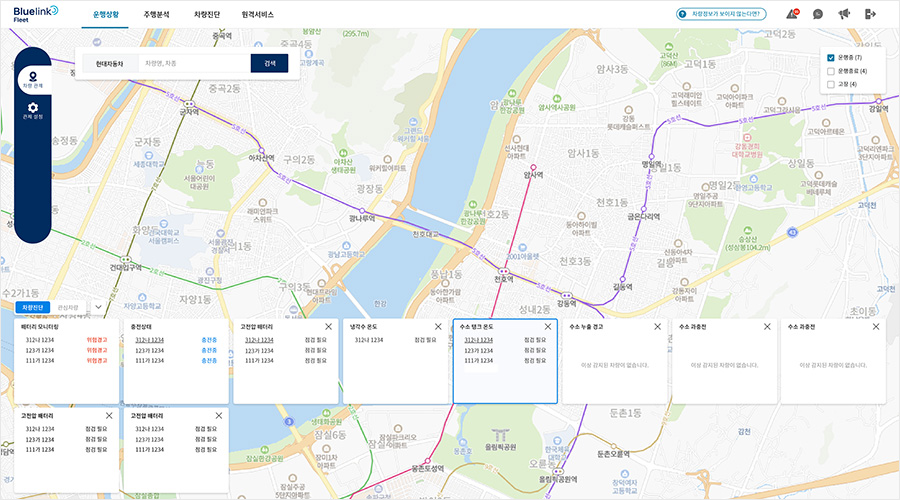Screen dimensions: 900x500
Task: Open 관제 설정 gear icon in sidebar
Action: 33,110
